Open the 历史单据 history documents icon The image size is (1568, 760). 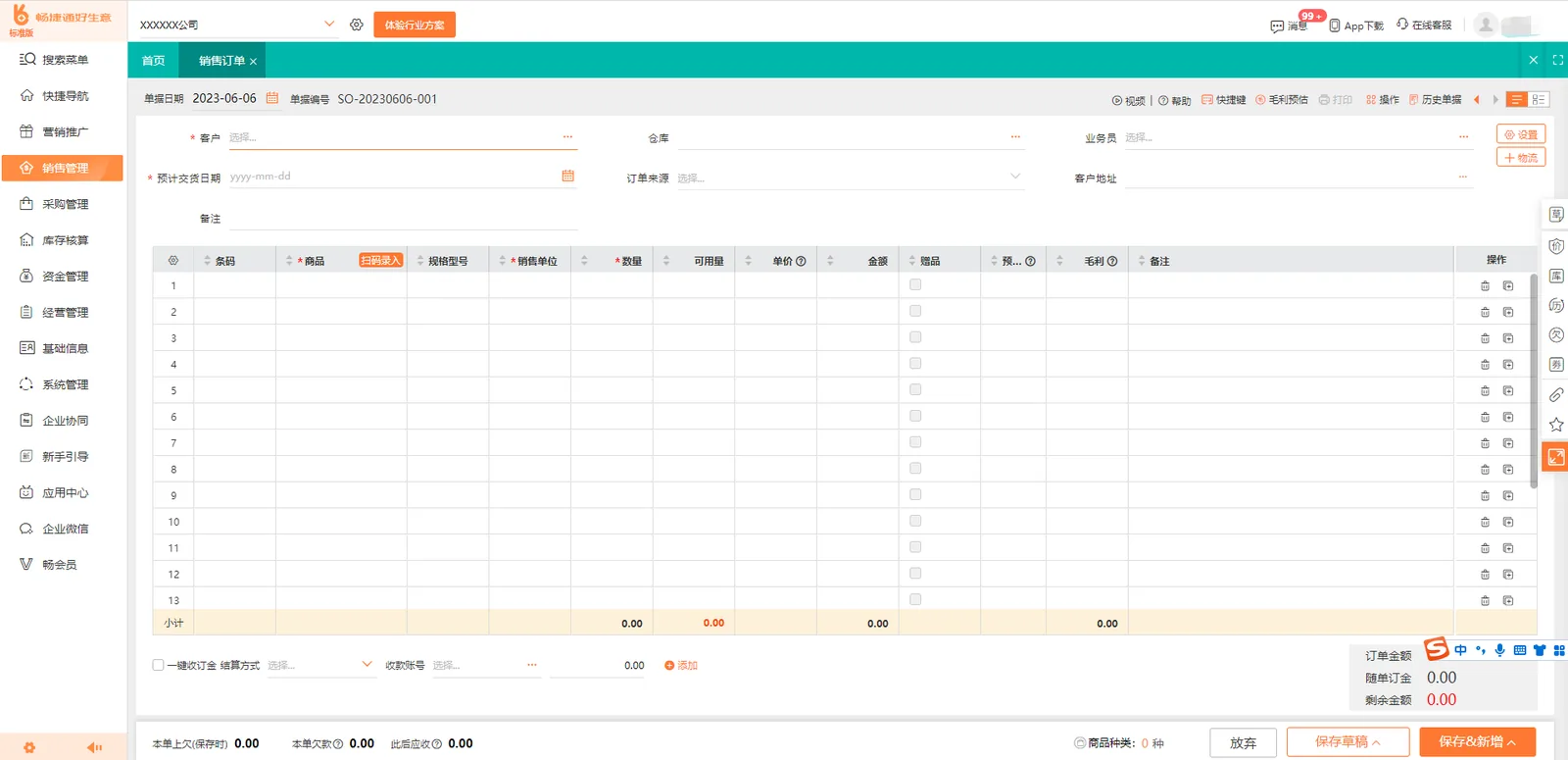click(1414, 100)
